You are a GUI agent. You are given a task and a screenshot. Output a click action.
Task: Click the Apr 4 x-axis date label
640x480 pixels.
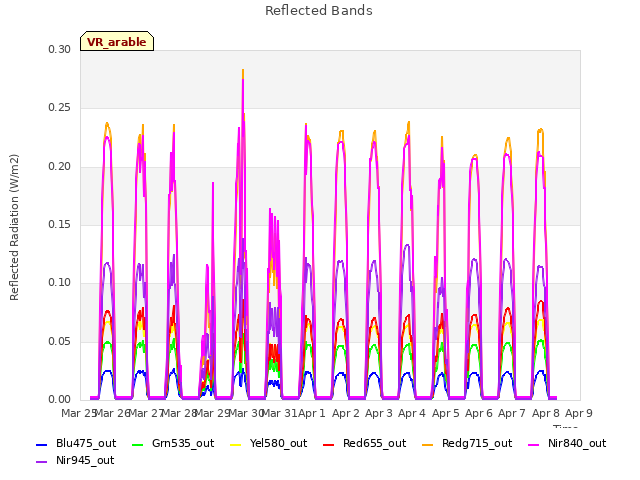[412, 413]
